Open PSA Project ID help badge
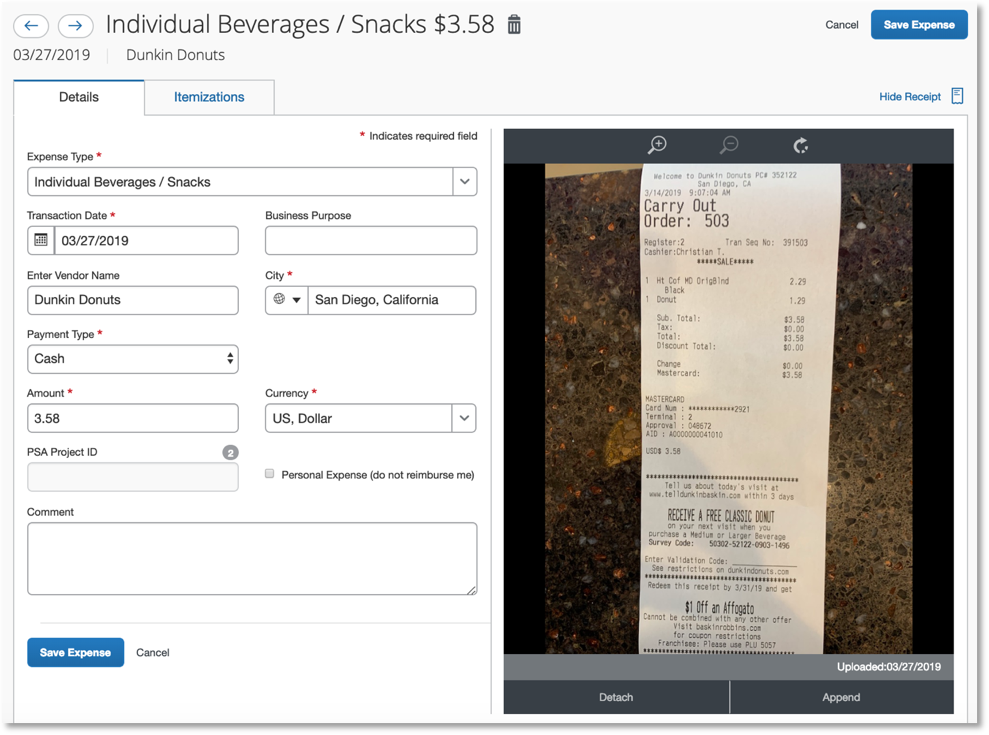 230,452
